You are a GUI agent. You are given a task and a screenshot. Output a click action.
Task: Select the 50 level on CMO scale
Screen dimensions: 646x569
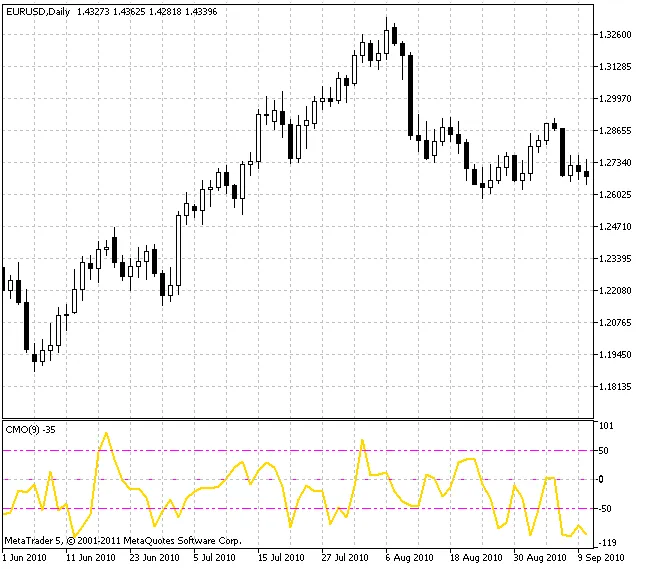pos(603,451)
